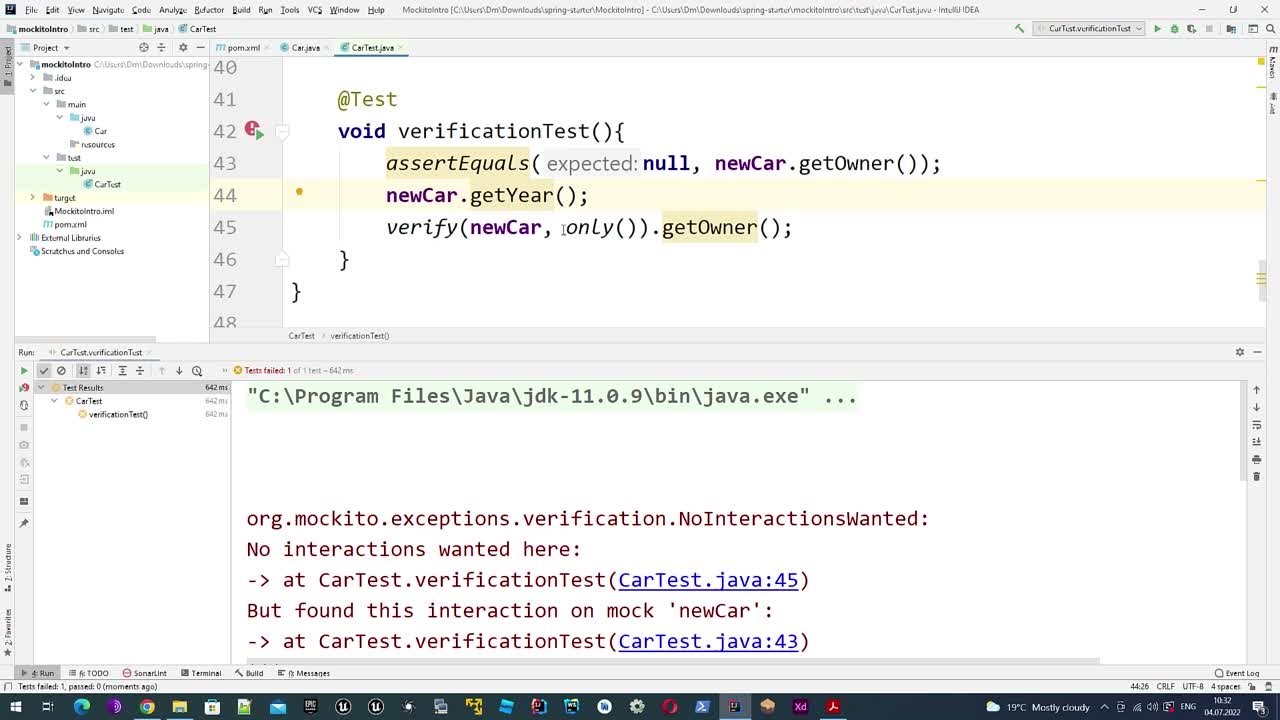1280x720 pixels.
Task: Open the Terminal tool window button
Action: [x=201, y=673]
